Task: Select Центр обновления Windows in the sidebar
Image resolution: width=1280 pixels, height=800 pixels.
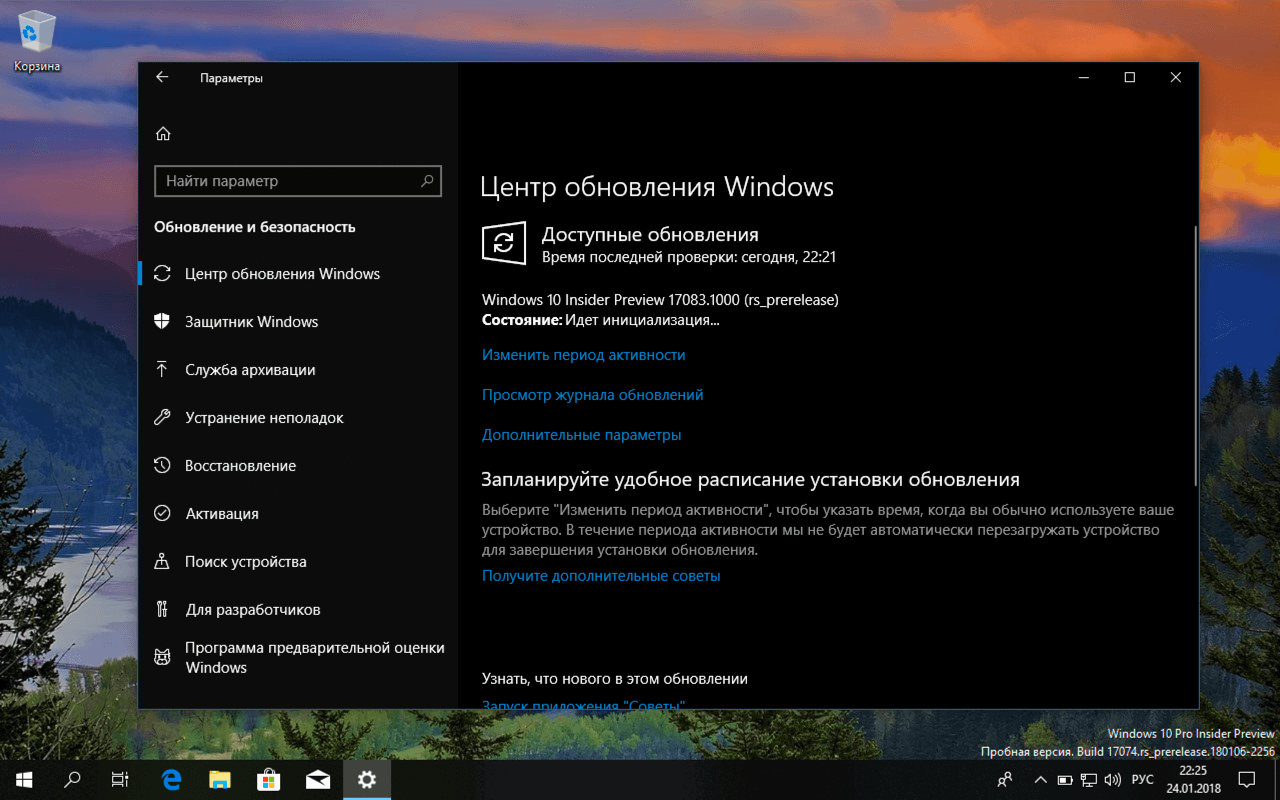Action: [x=298, y=274]
